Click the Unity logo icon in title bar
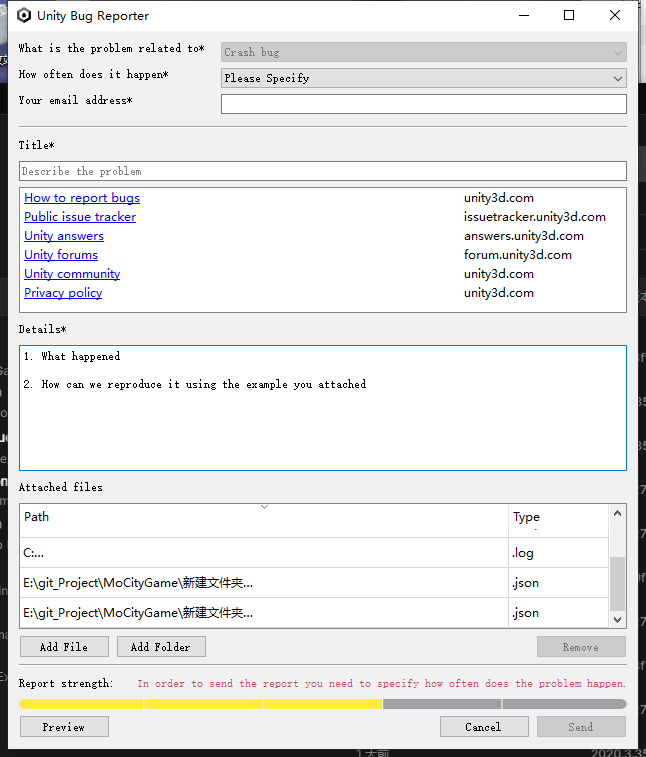 [x=24, y=15]
